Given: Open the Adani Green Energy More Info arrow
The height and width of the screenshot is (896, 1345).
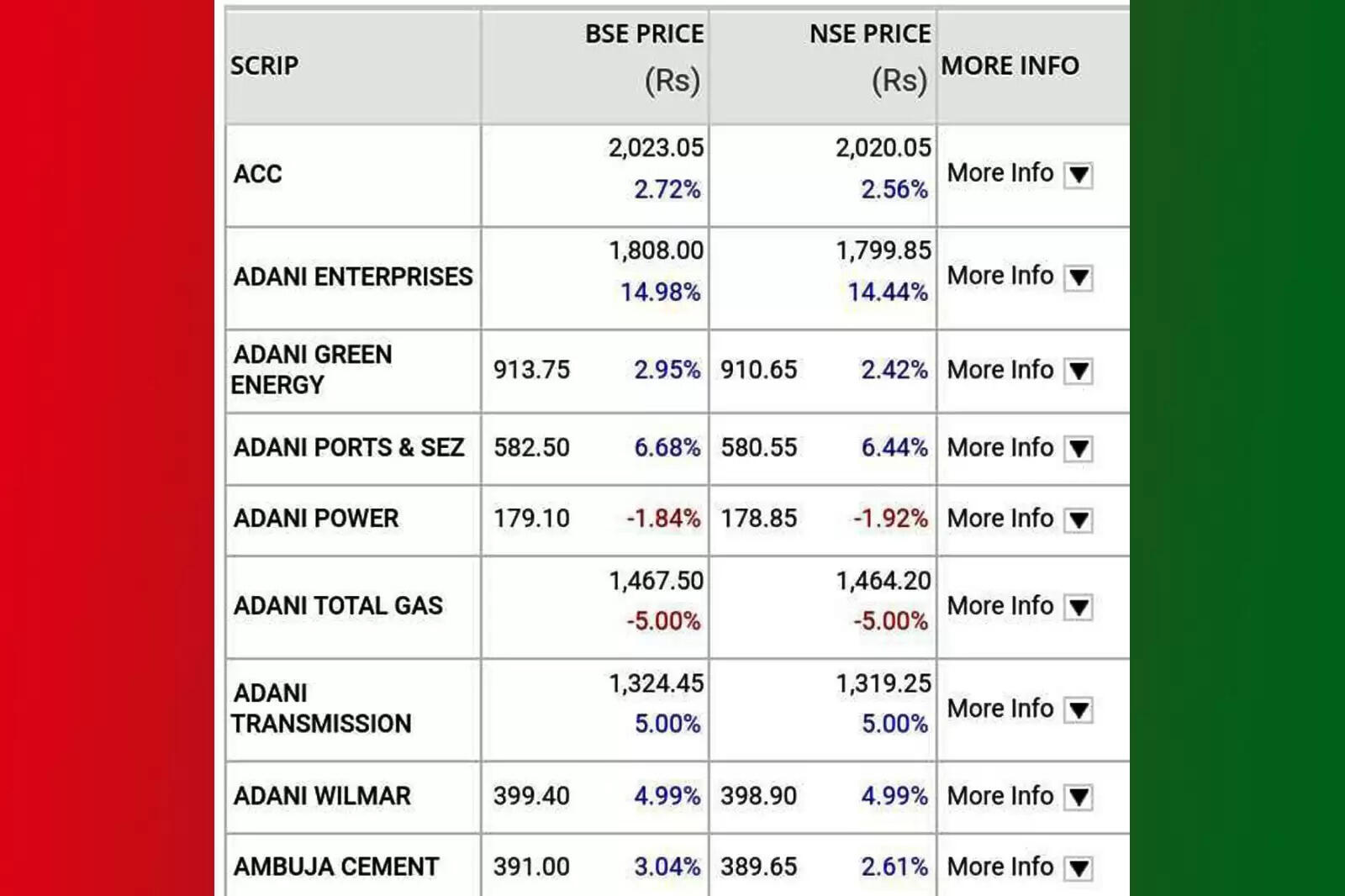Looking at the screenshot, I should 1079,371.
